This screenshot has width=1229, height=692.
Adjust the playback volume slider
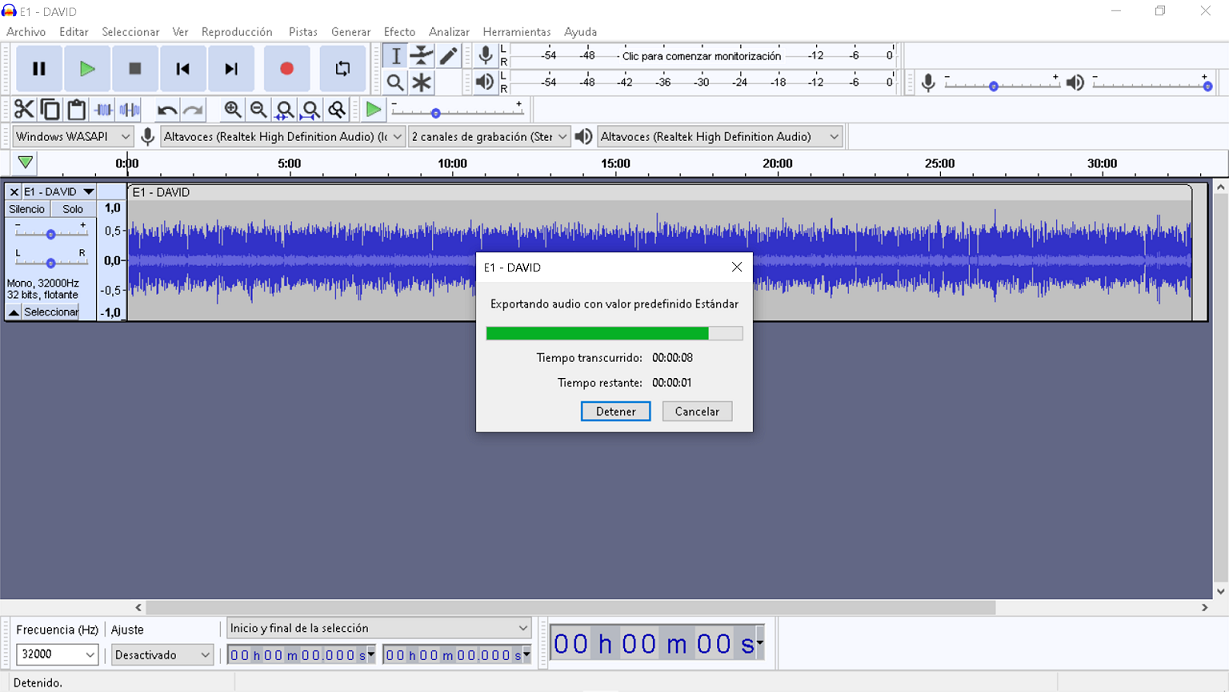1150,83
